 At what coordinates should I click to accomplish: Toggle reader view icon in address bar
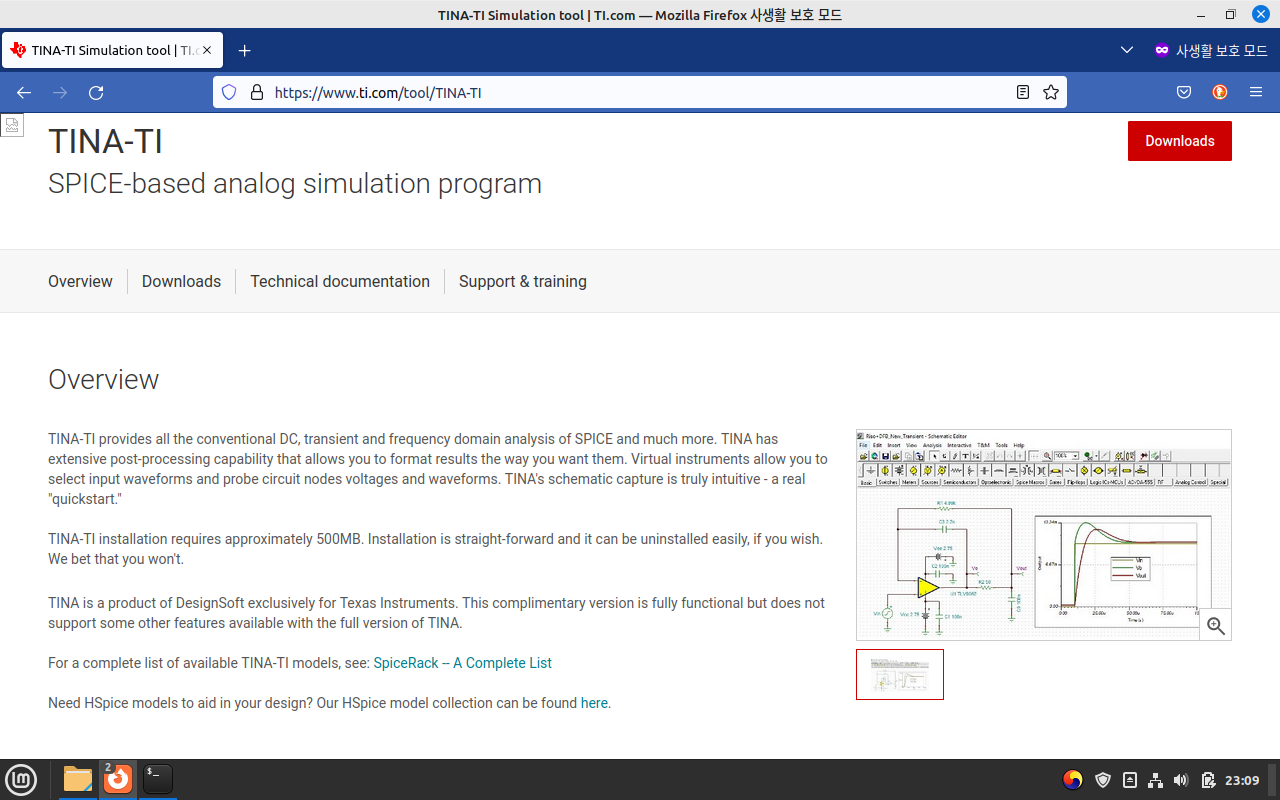(1023, 92)
